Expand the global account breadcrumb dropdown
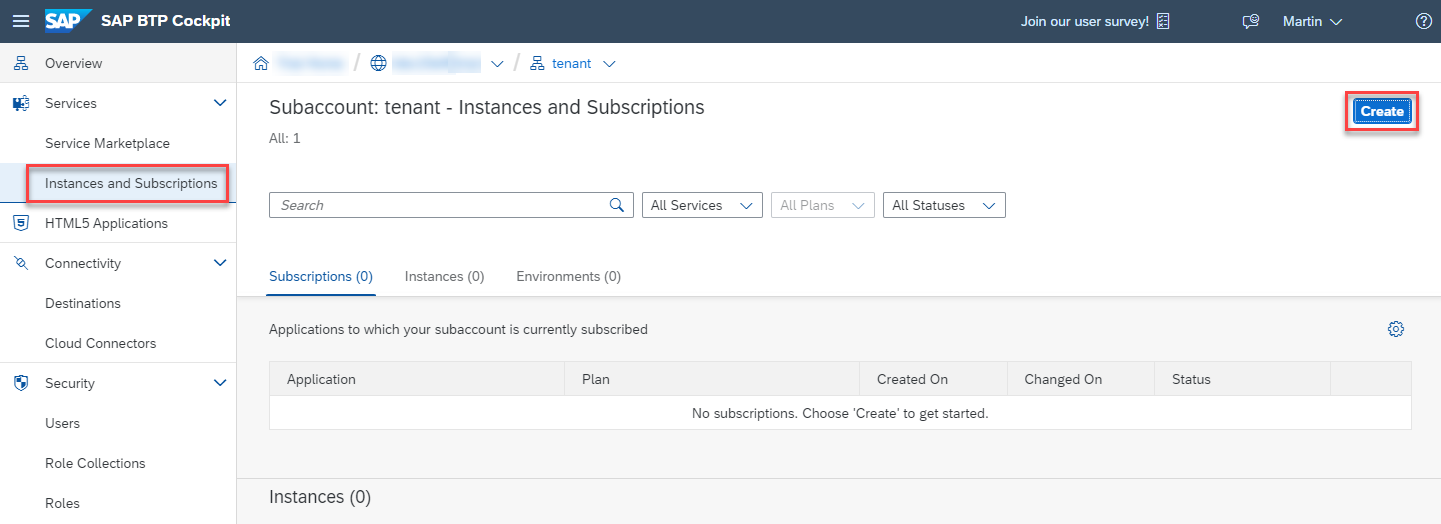The width and height of the screenshot is (1441, 524). (x=497, y=64)
